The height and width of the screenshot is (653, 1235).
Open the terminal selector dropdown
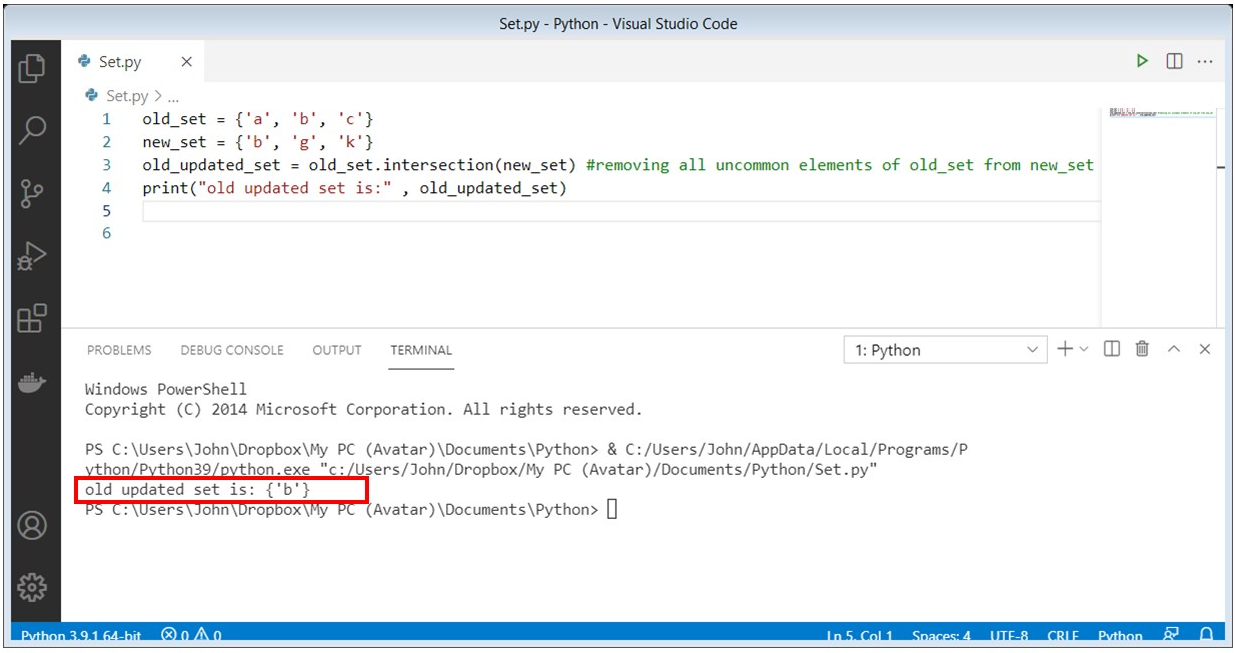point(945,349)
